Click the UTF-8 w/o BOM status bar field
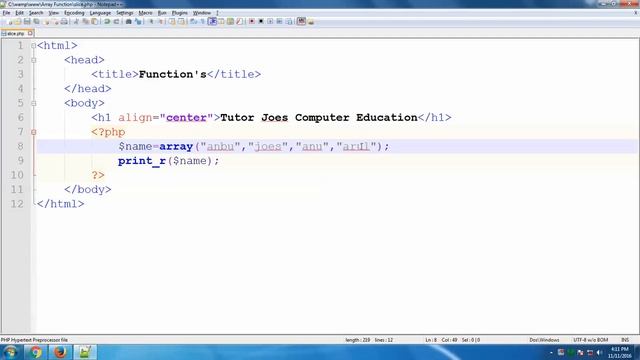This screenshot has width=640, height=360. coord(590,340)
